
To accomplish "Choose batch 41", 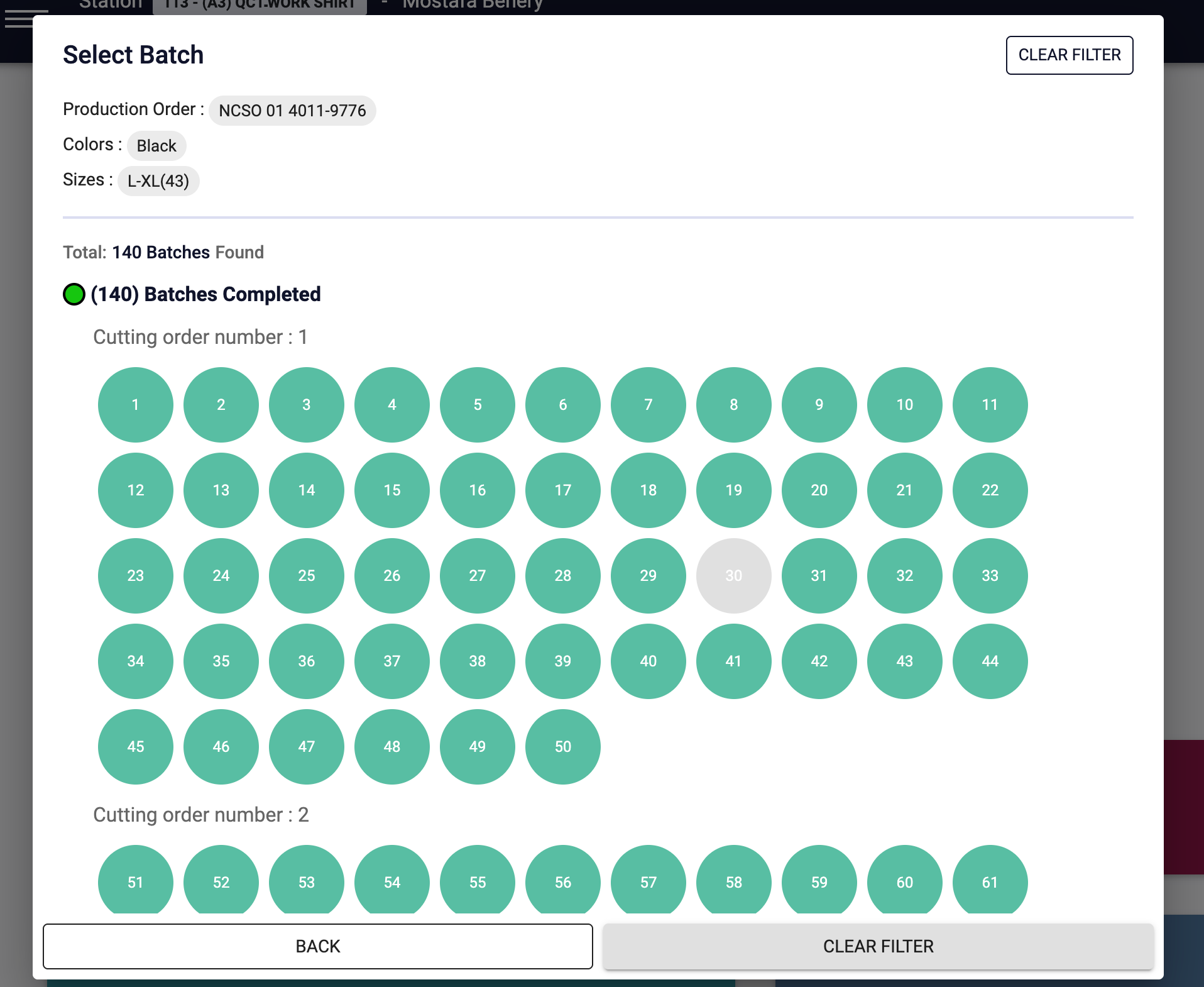I will [734, 661].
